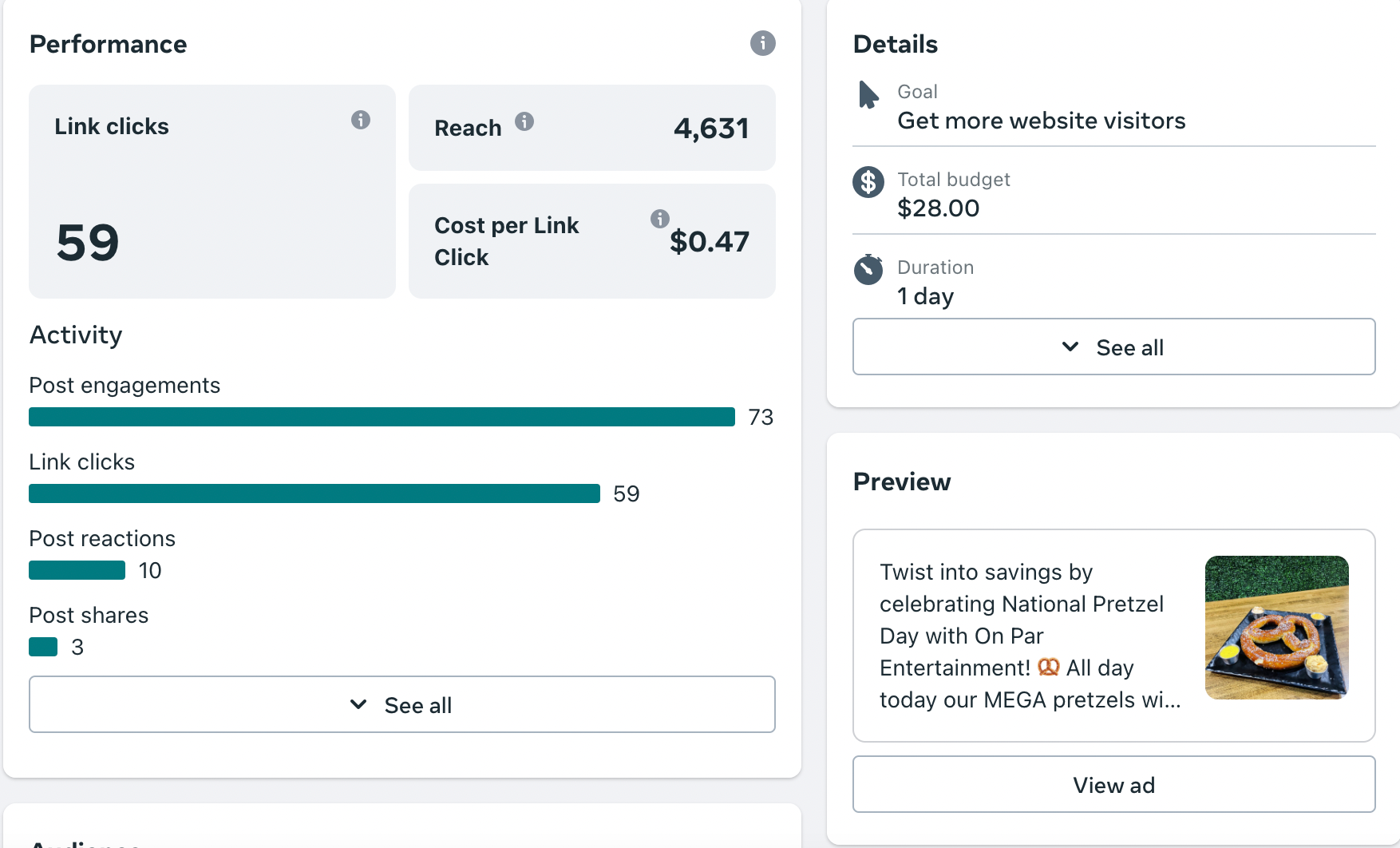This screenshot has width=1400, height=848.
Task: Expand Details with See all button
Action: [1114, 347]
